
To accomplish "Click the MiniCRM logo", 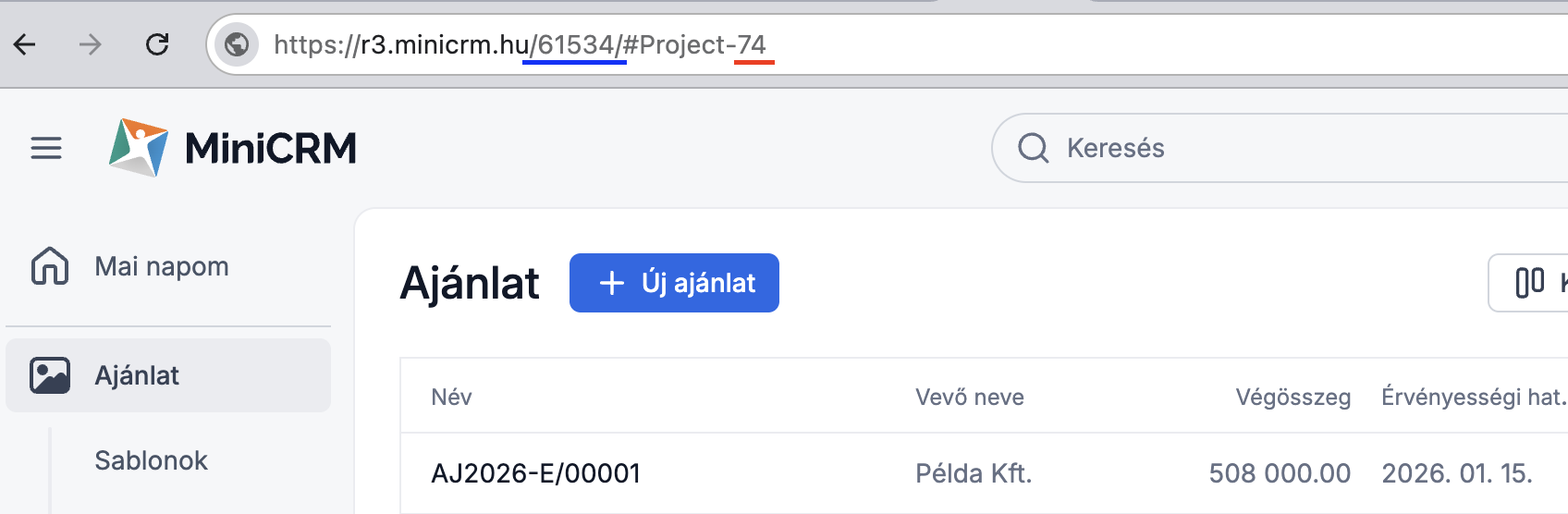I will click(x=232, y=148).
